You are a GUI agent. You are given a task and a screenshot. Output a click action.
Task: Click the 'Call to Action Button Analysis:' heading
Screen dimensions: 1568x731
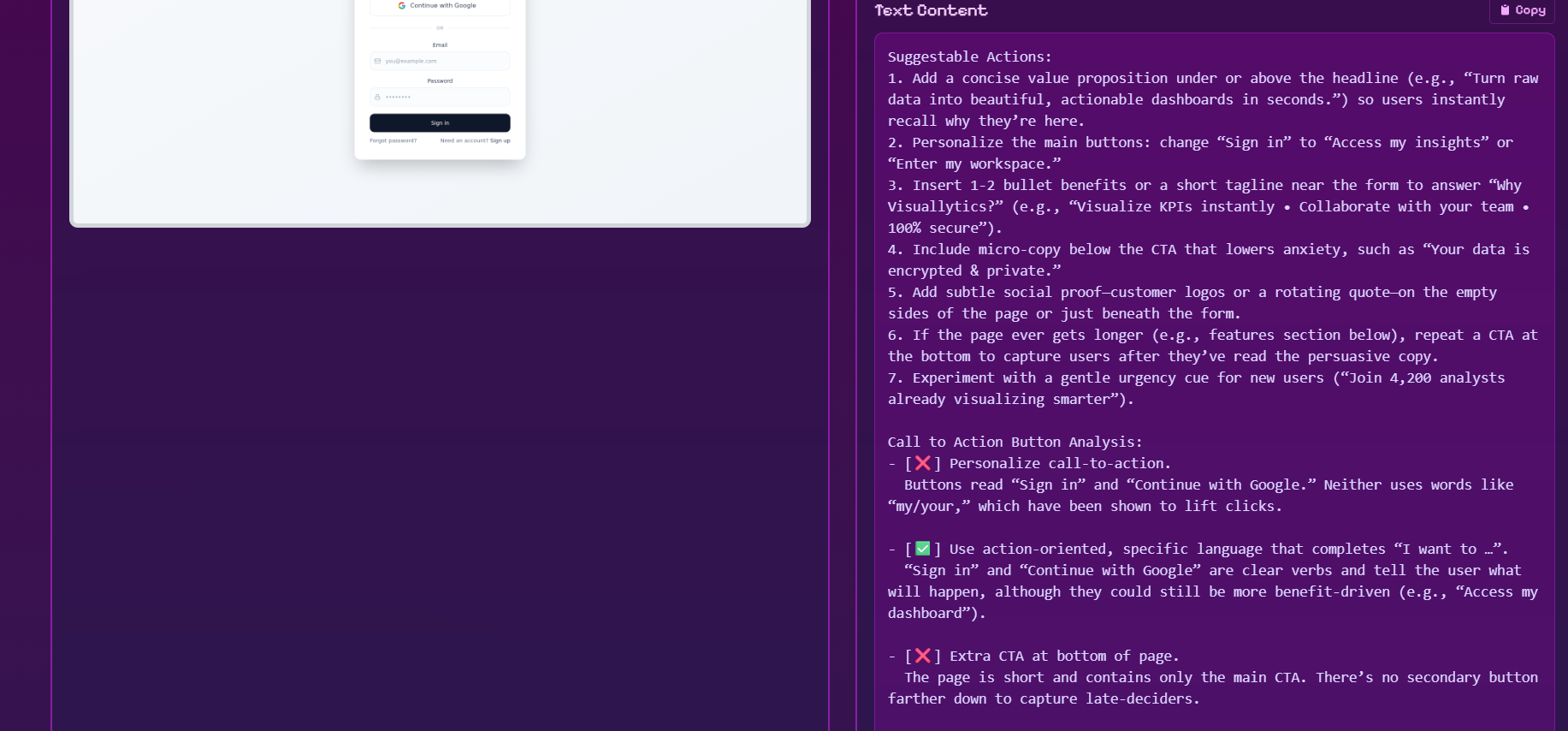pyautogui.click(x=1015, y=442)
